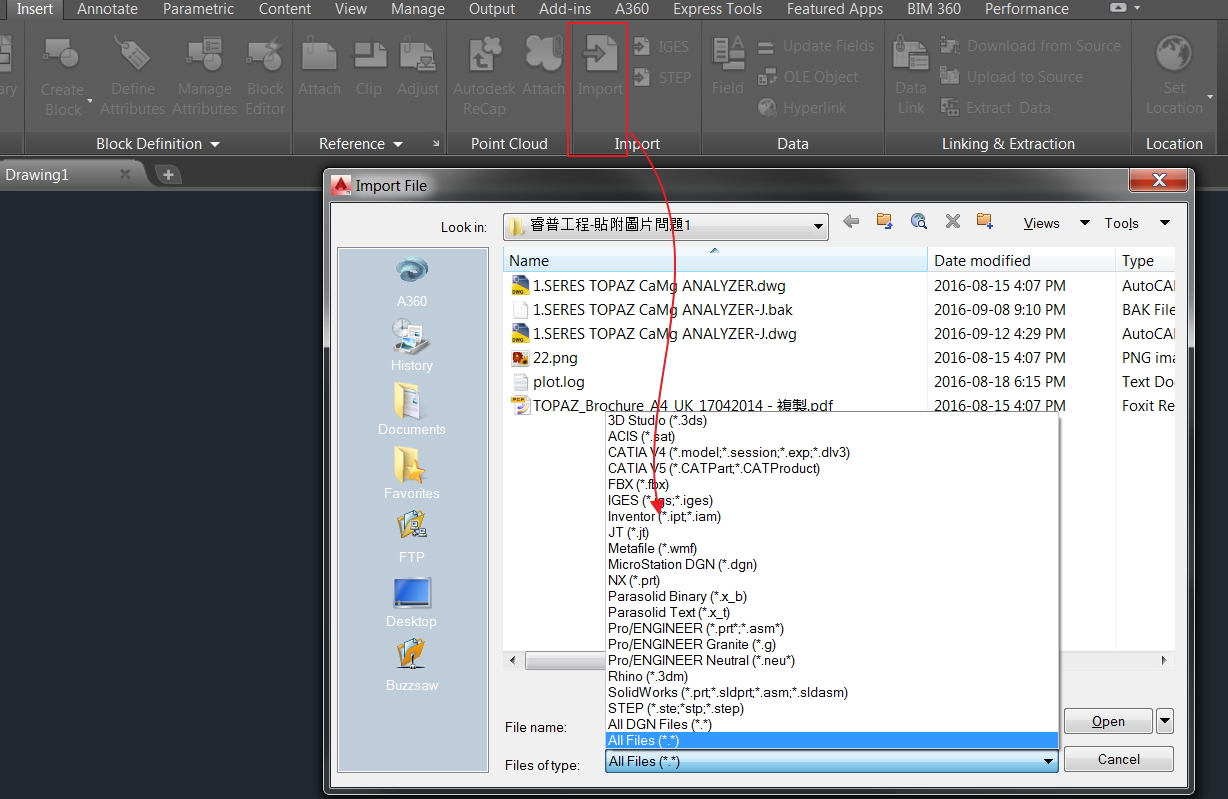Image resolution: width=1228 pixels, height=799 pixels.
Task: Go back to previous folder in dialog
Action: [x=851, y=222]
